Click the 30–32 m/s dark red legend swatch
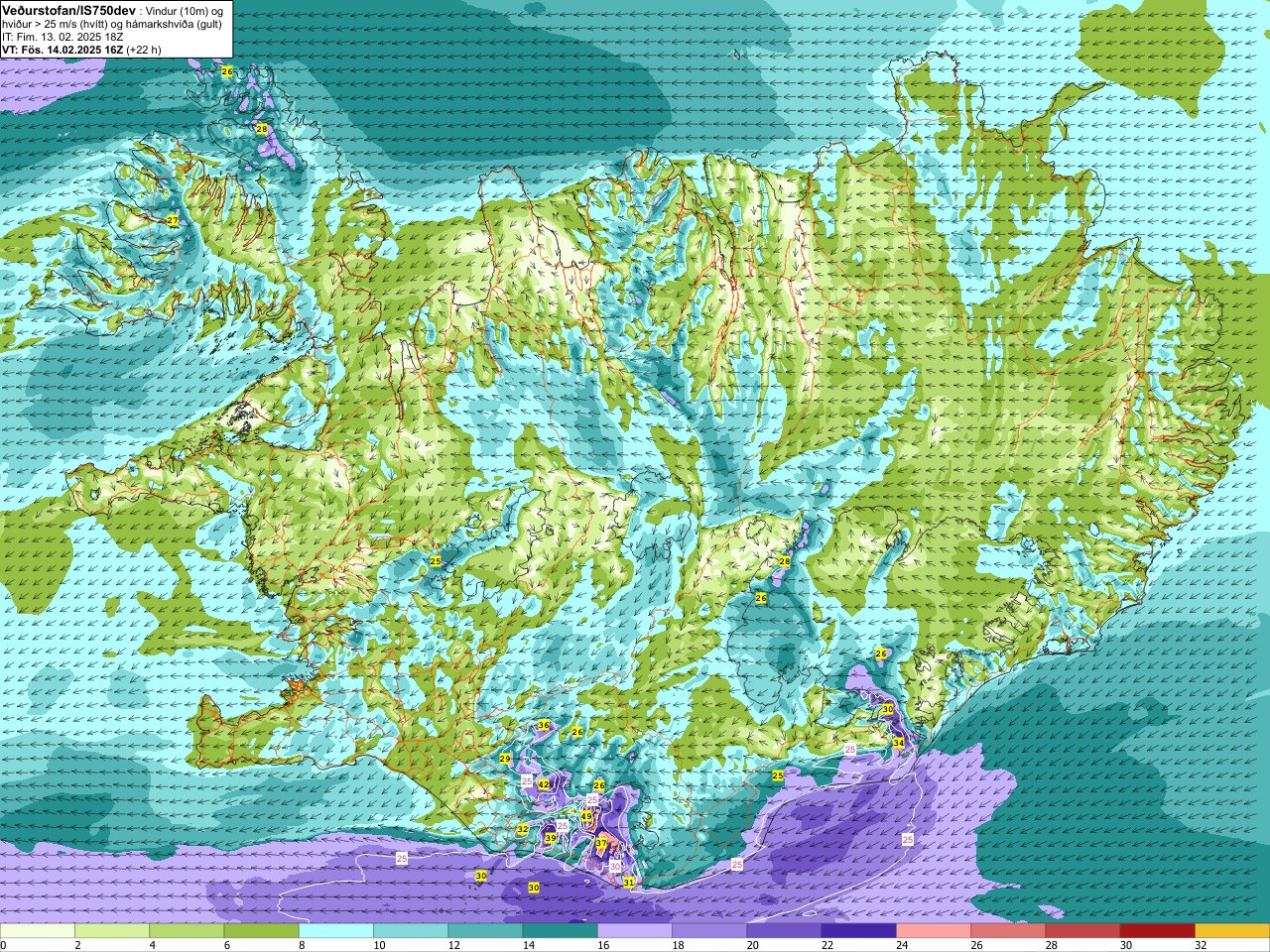1270x952 pixels. 1157,931
